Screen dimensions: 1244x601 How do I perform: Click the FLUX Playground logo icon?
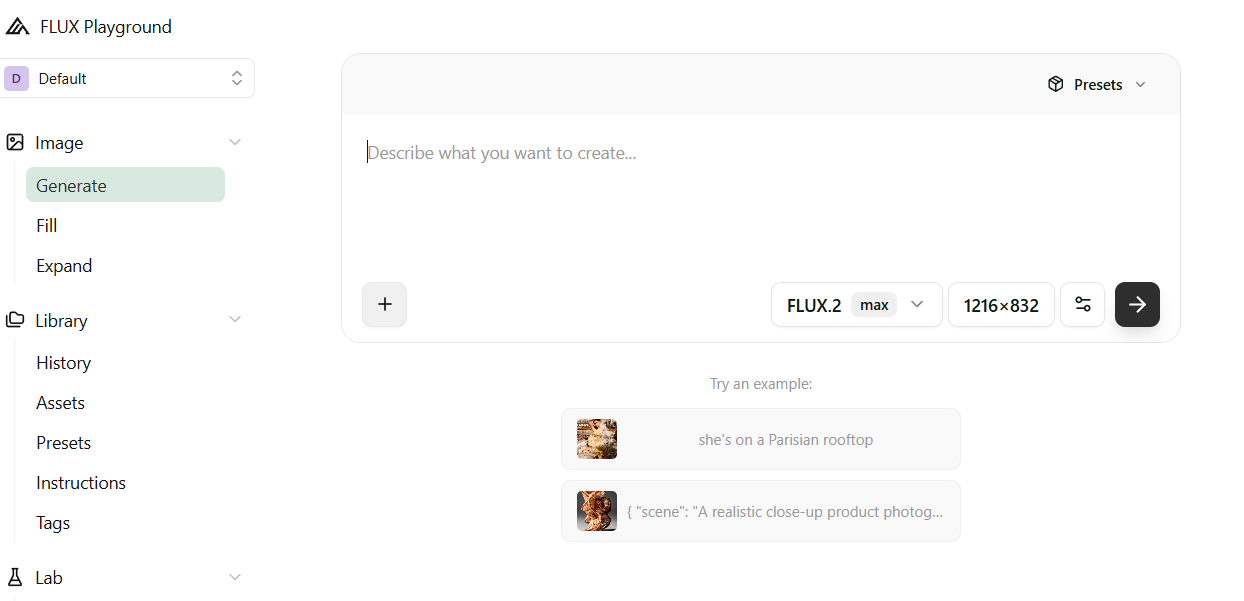click(x=17, y=26)
